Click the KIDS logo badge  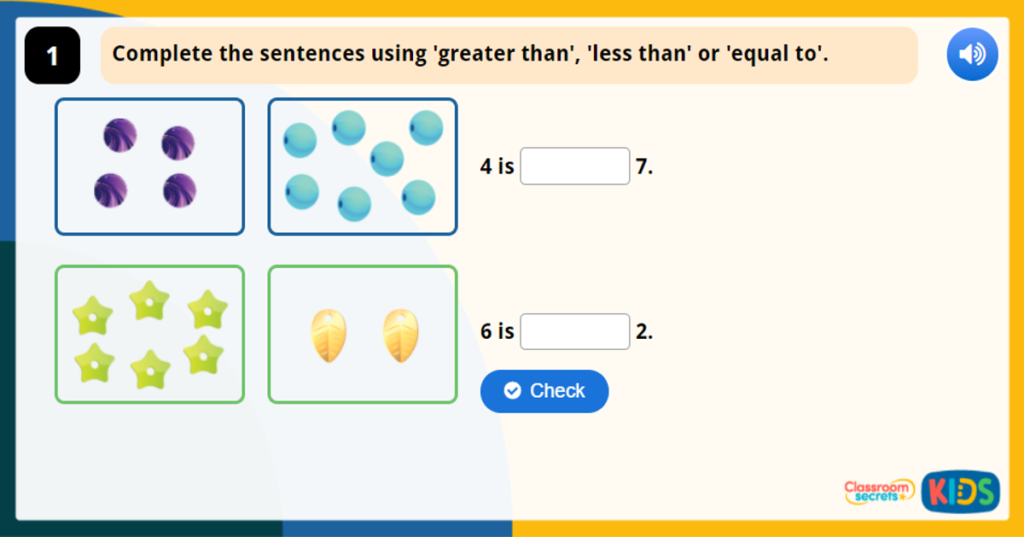point(960,491)
